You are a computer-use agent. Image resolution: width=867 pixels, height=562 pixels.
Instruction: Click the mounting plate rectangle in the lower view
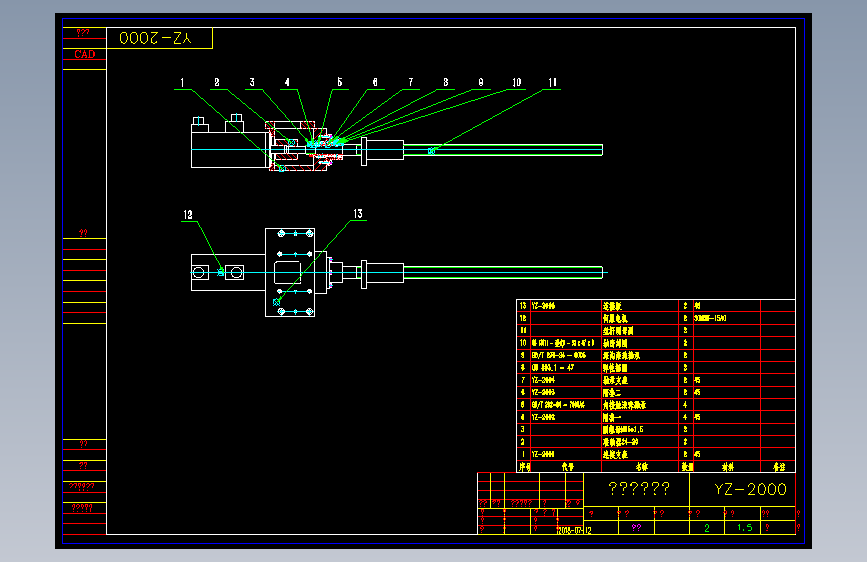(x=290, y=272)
